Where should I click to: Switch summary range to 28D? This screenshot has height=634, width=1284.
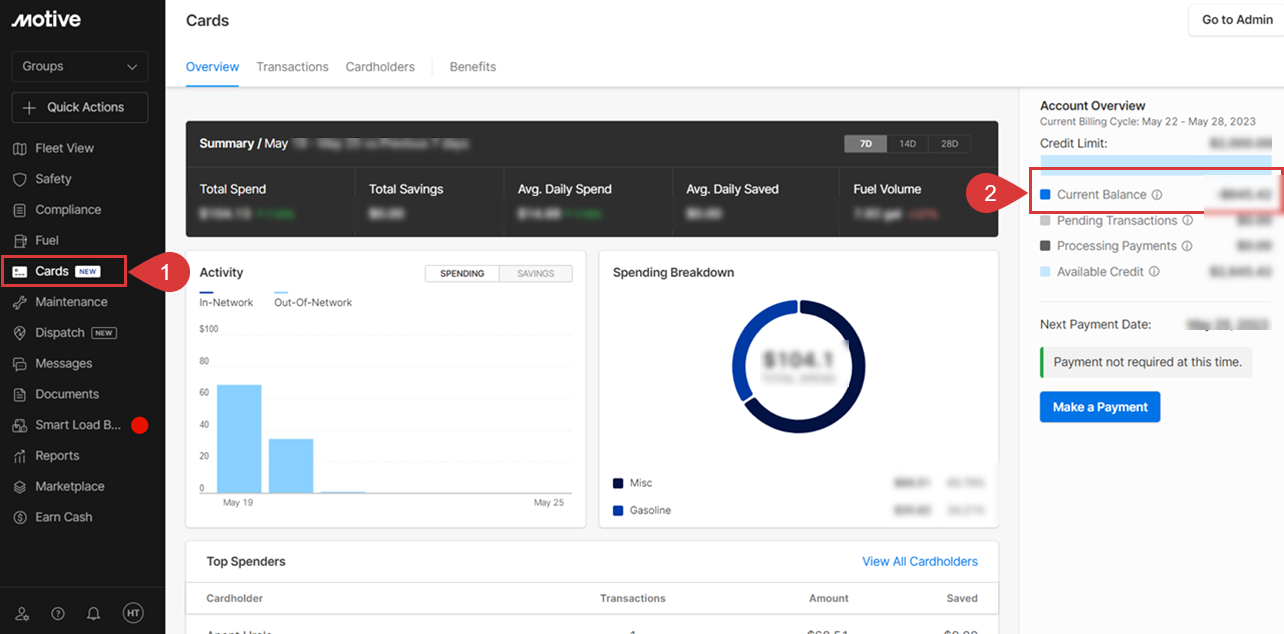[949, 144]
